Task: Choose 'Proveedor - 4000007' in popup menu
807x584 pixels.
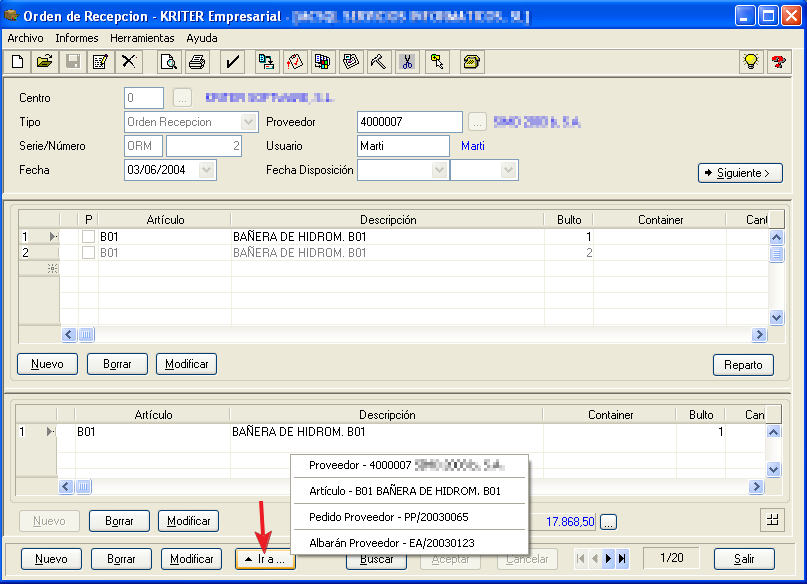Action: [409, 465]
